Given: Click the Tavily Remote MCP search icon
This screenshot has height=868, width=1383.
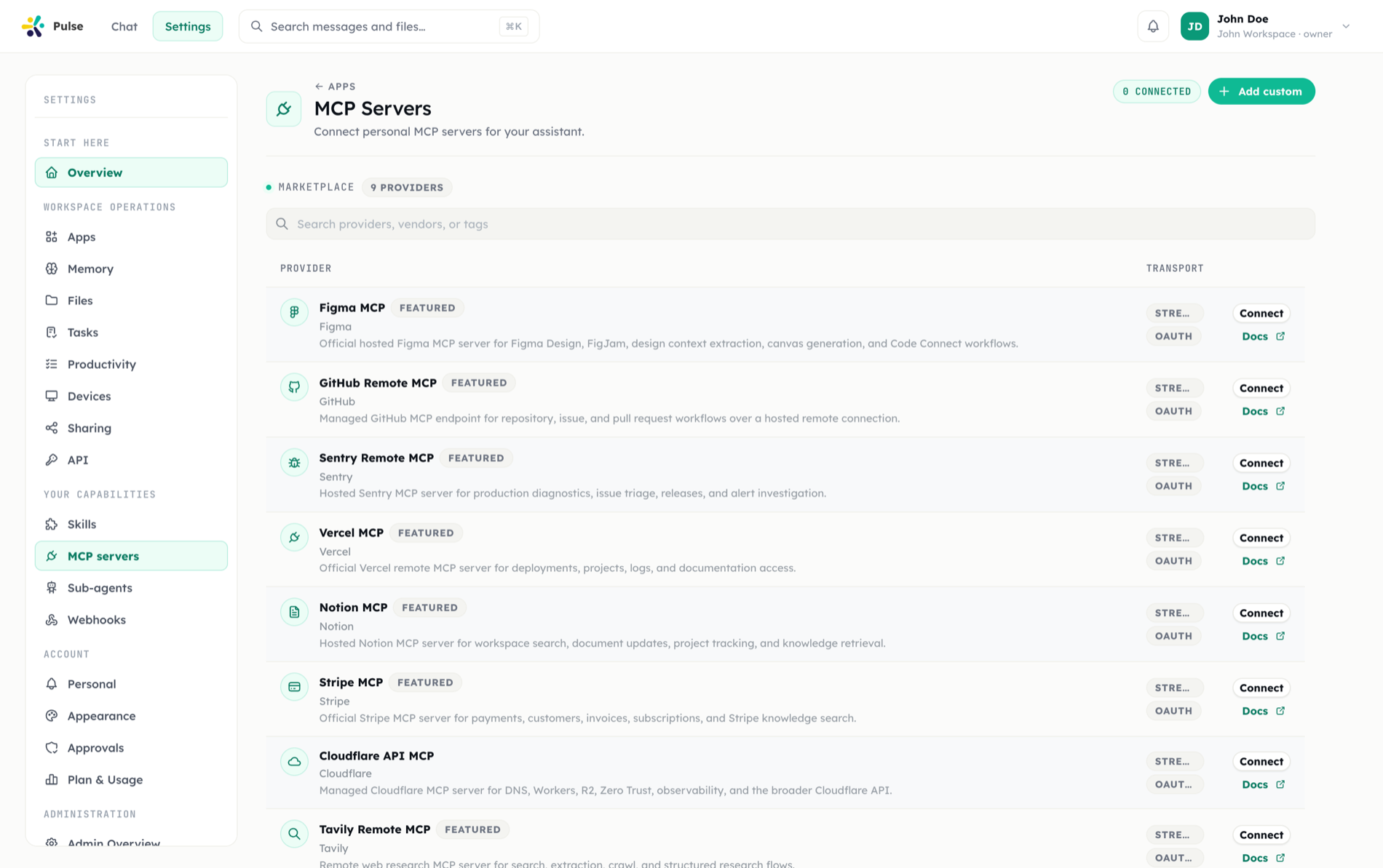Looking at the screenshot, I should (x=294, y=834).
